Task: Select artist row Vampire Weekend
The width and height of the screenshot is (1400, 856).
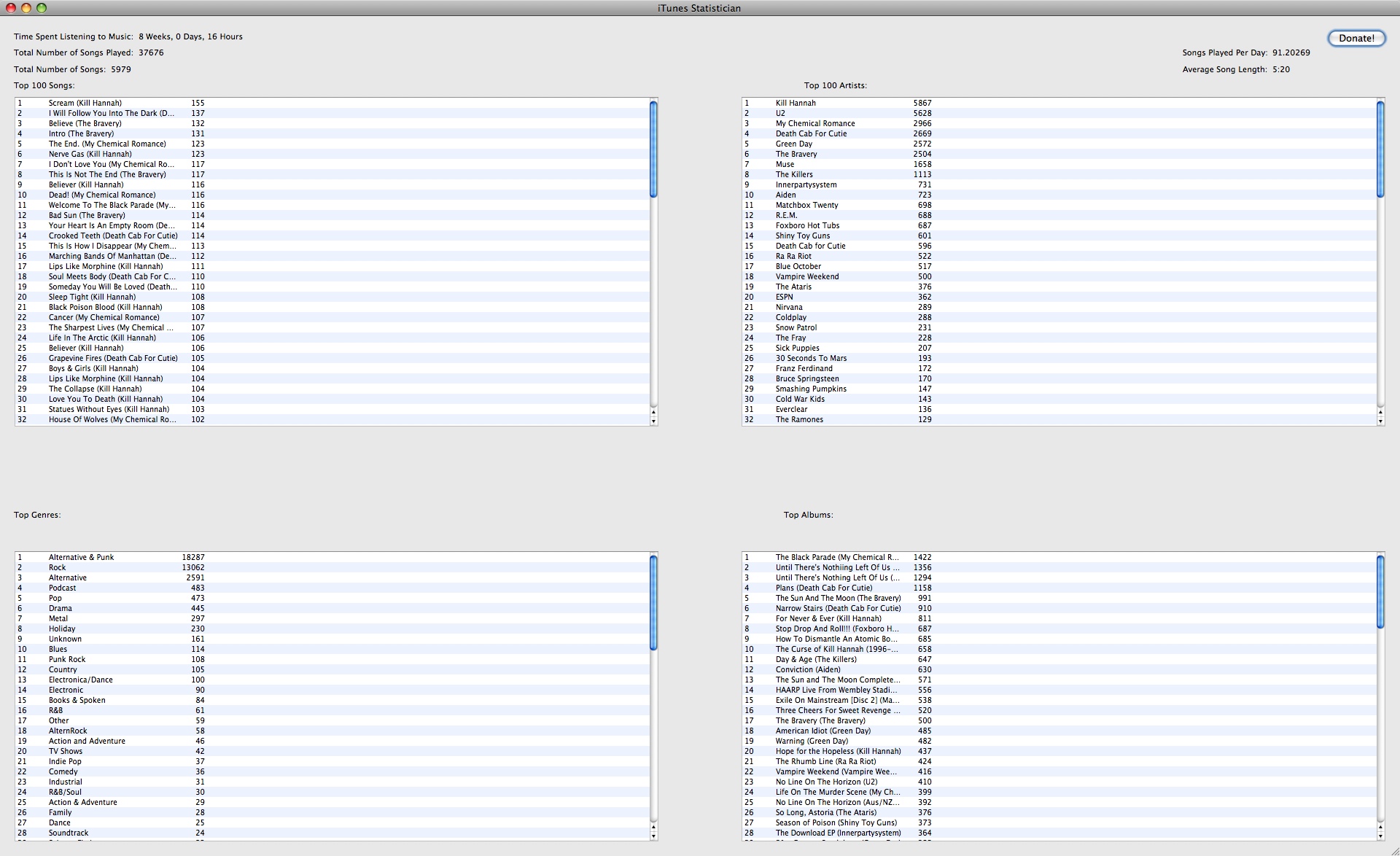Action: click(1059, 276)
